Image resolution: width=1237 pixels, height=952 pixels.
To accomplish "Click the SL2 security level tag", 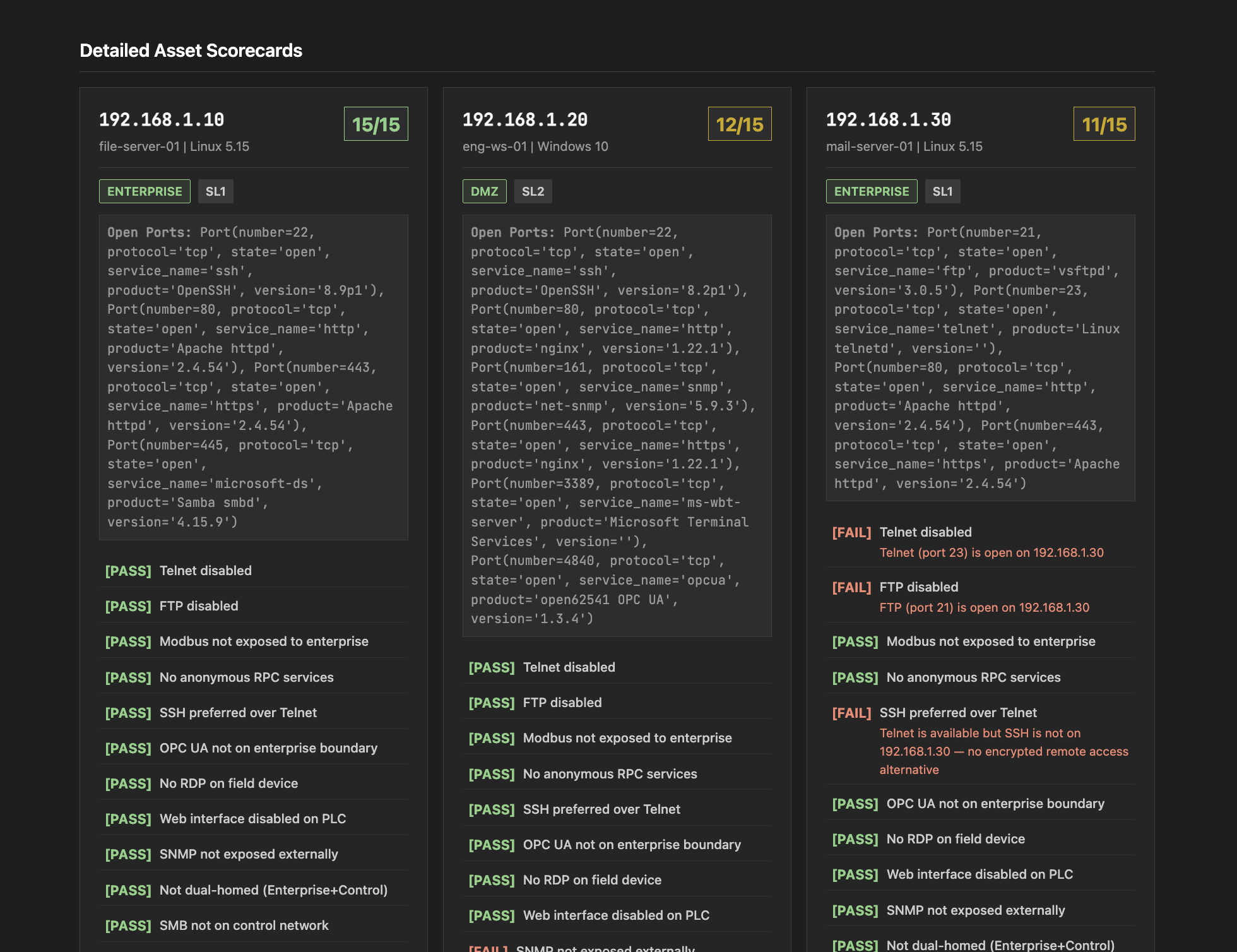I will click(x=533, y=191).
